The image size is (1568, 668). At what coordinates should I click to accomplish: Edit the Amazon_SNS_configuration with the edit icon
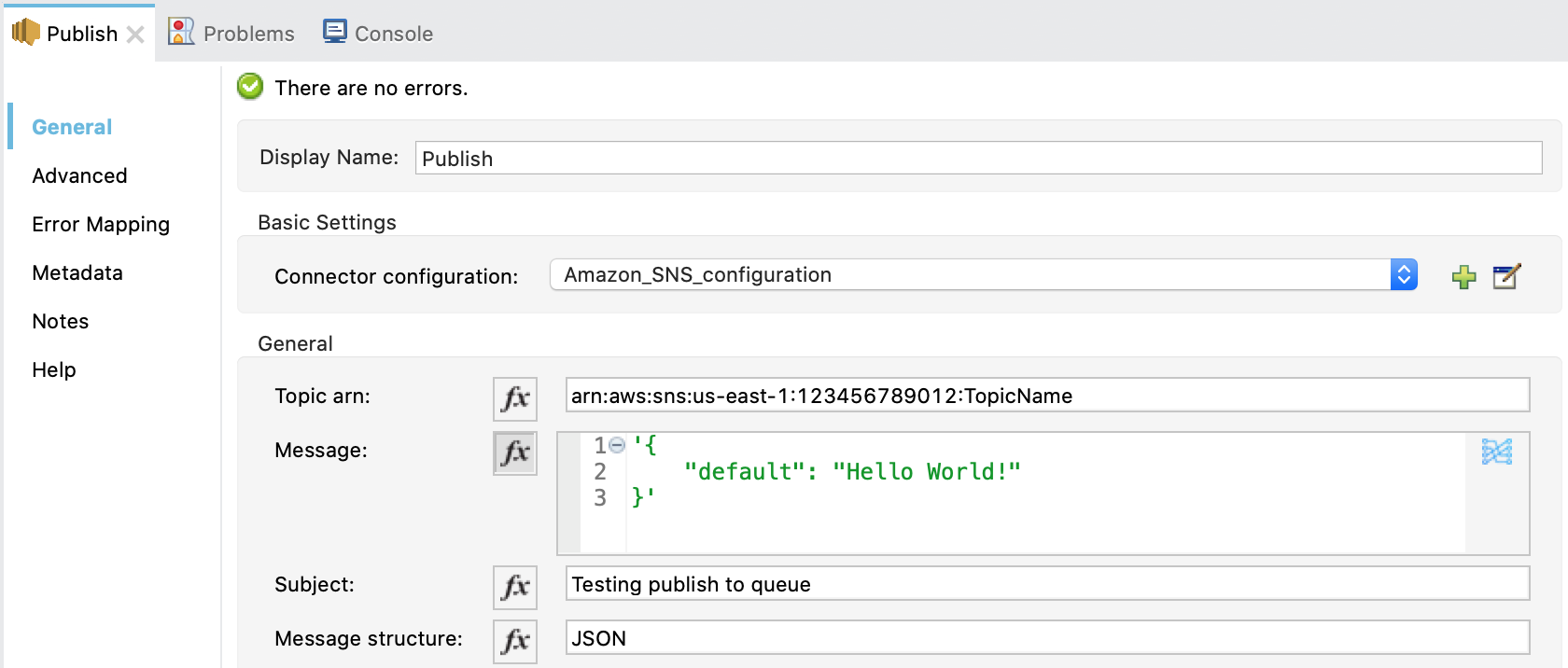tap(1506, 276)
